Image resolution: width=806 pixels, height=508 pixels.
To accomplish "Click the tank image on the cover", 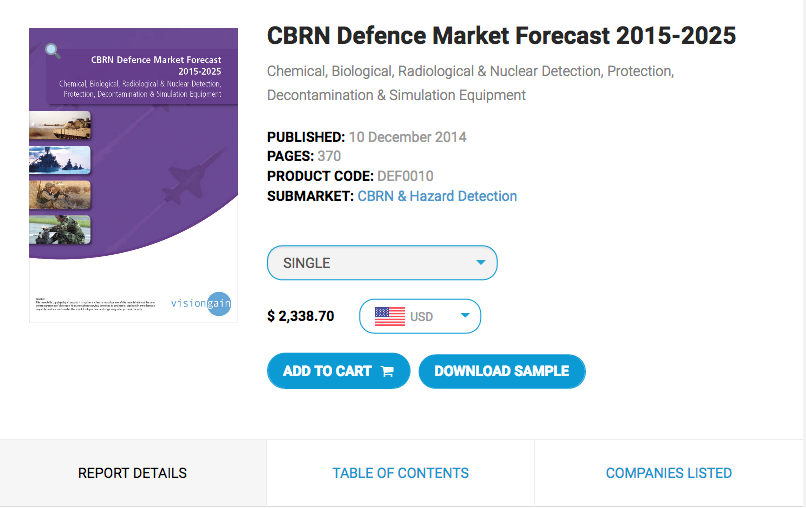I will pyautogui.click(x=60, y=126).
